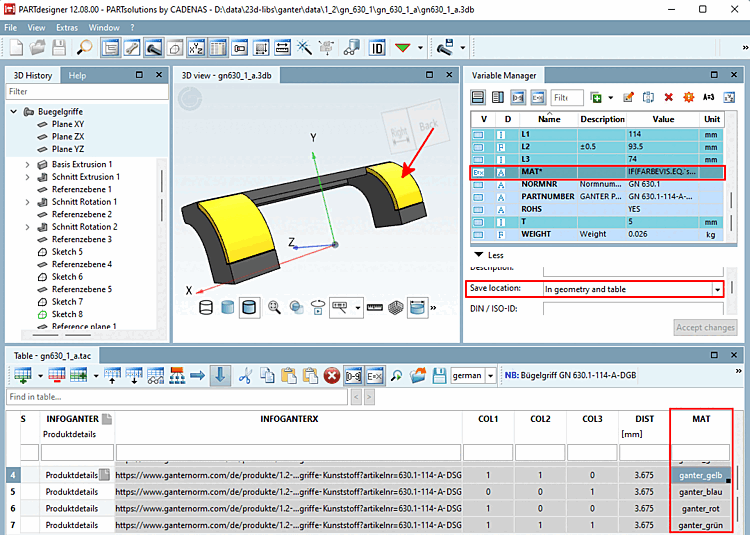The width and height of the screenshot is (750, 535).
Task: Delete variable with red X icon
Action: 668,97
